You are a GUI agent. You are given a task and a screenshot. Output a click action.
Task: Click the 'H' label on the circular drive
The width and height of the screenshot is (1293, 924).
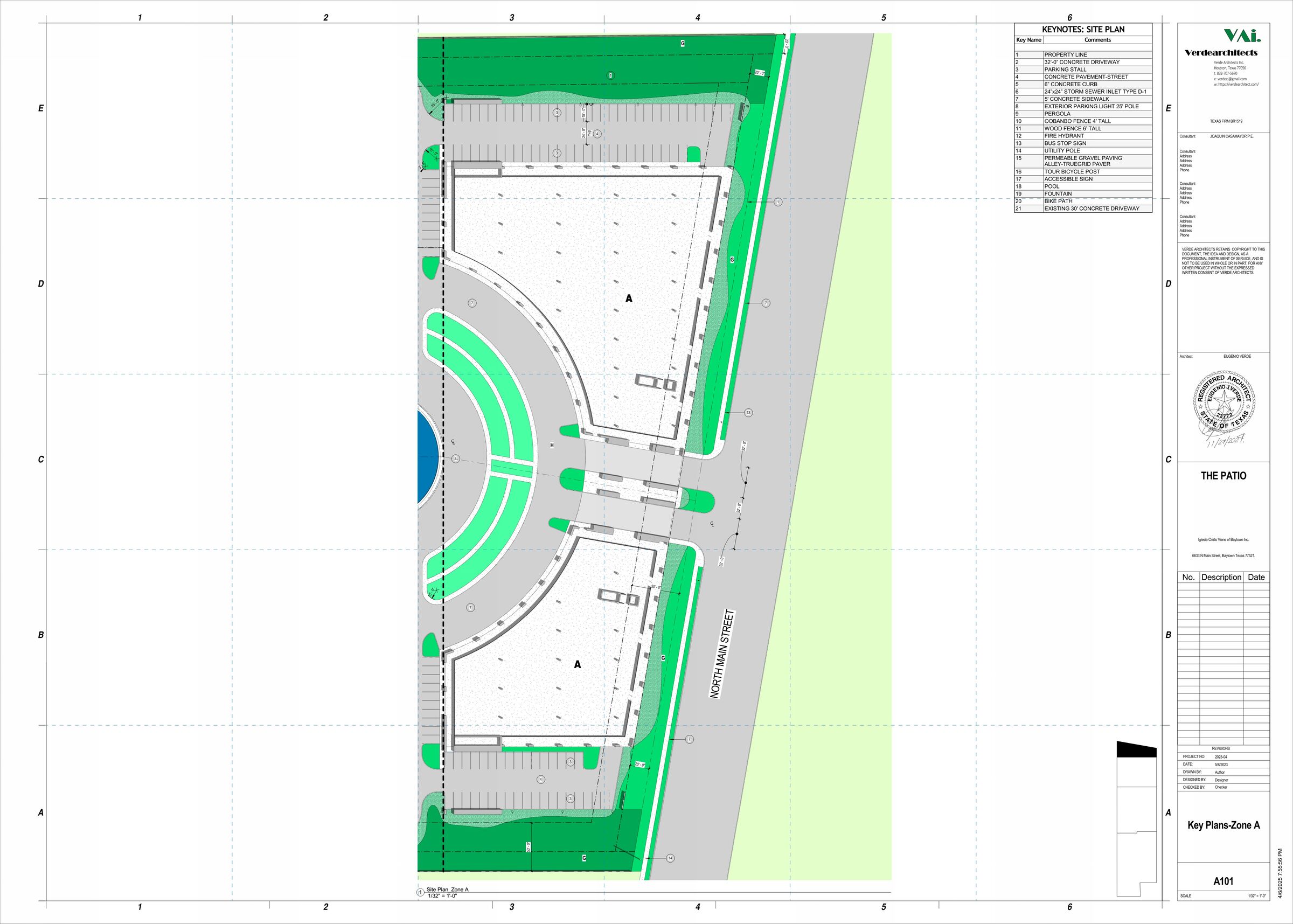[552, 445]
